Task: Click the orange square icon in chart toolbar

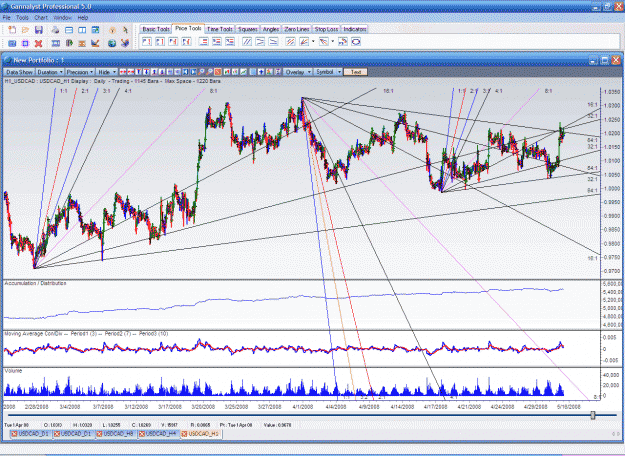Action: pos(218,72)
